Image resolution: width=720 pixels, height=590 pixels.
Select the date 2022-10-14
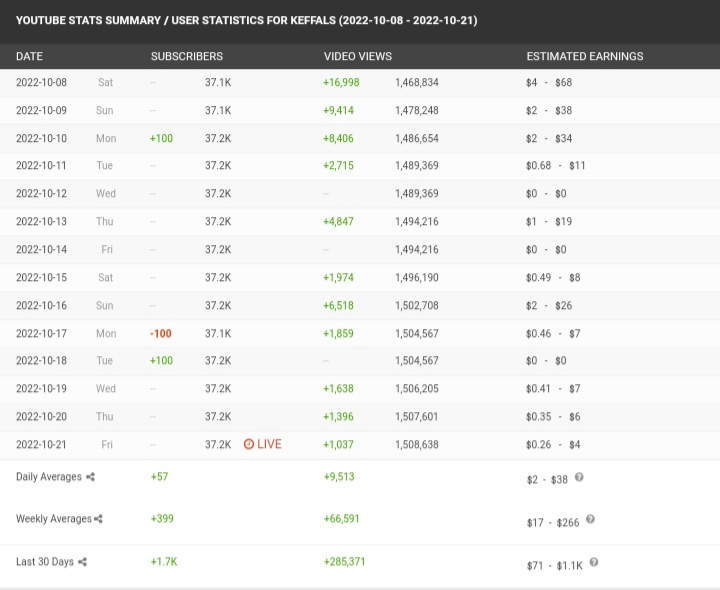pos(41,250)
